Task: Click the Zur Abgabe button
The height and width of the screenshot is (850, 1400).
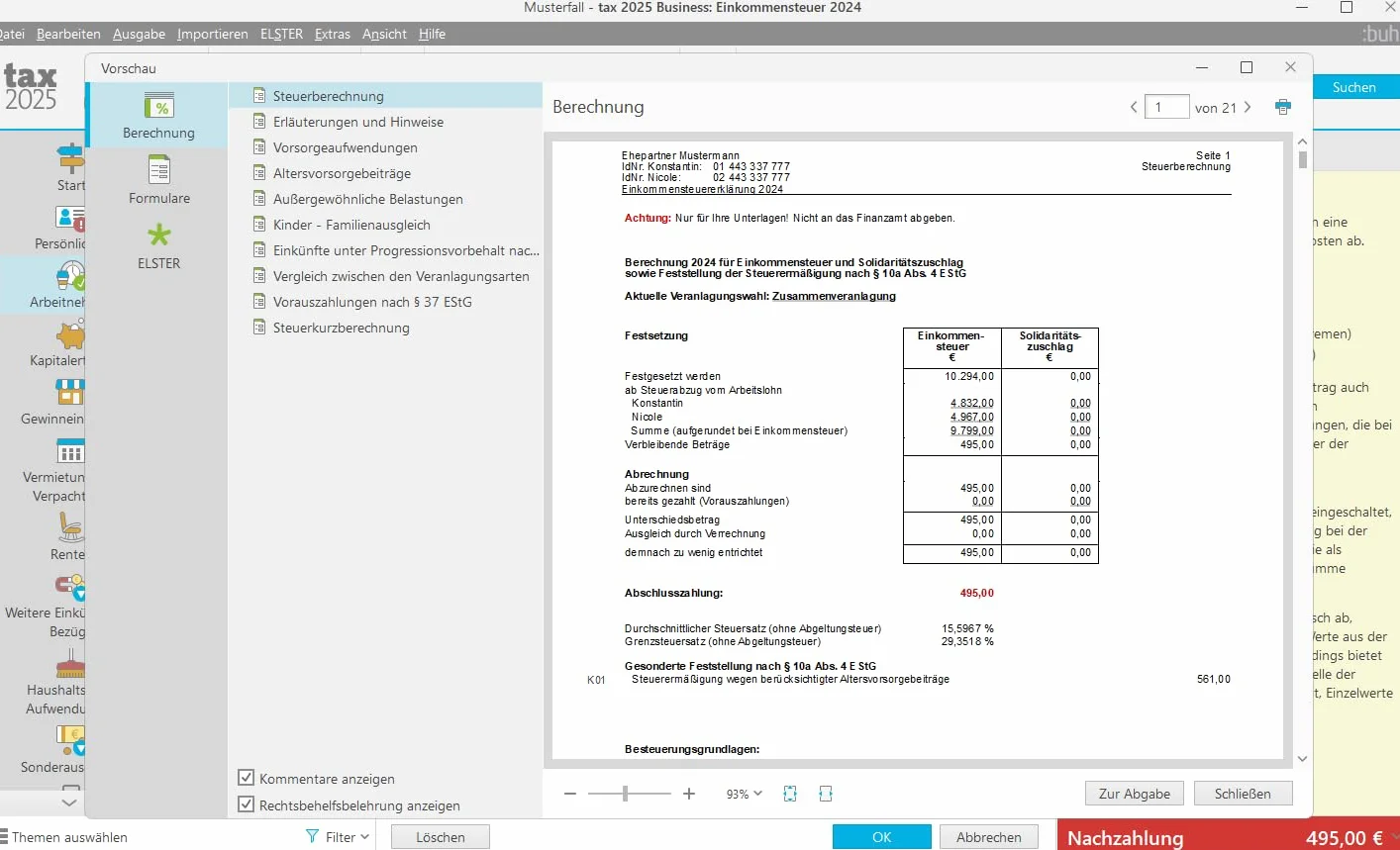Action: point(1134,794)
